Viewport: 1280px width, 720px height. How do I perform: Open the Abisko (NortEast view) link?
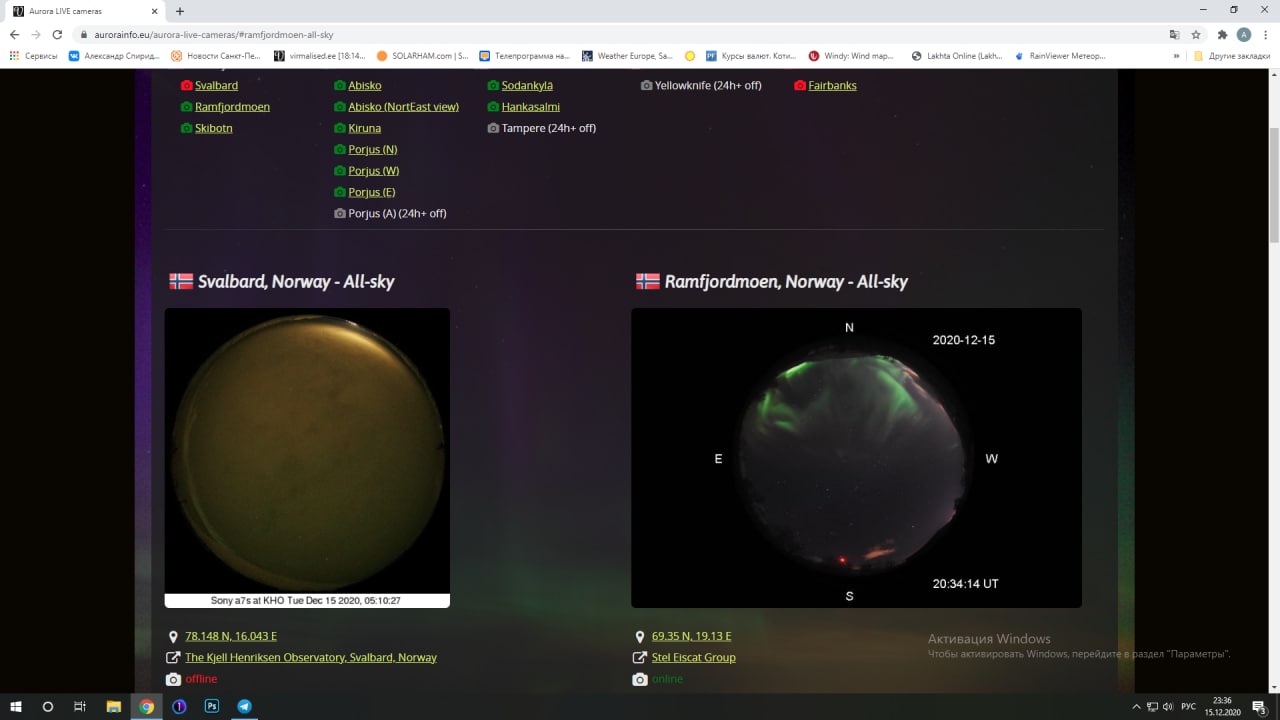coord(403,107)
